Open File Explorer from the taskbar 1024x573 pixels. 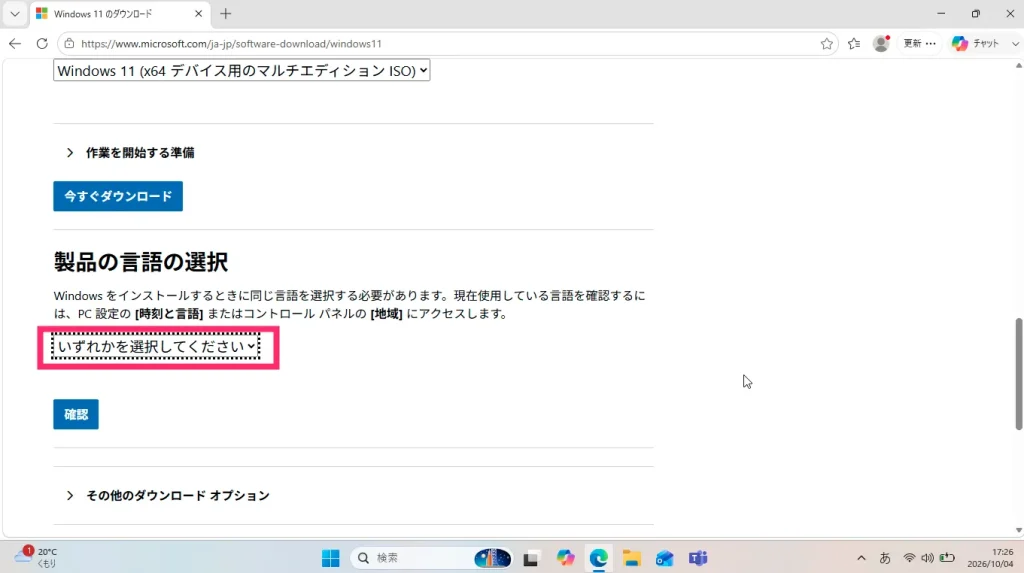tap(632, 558)
